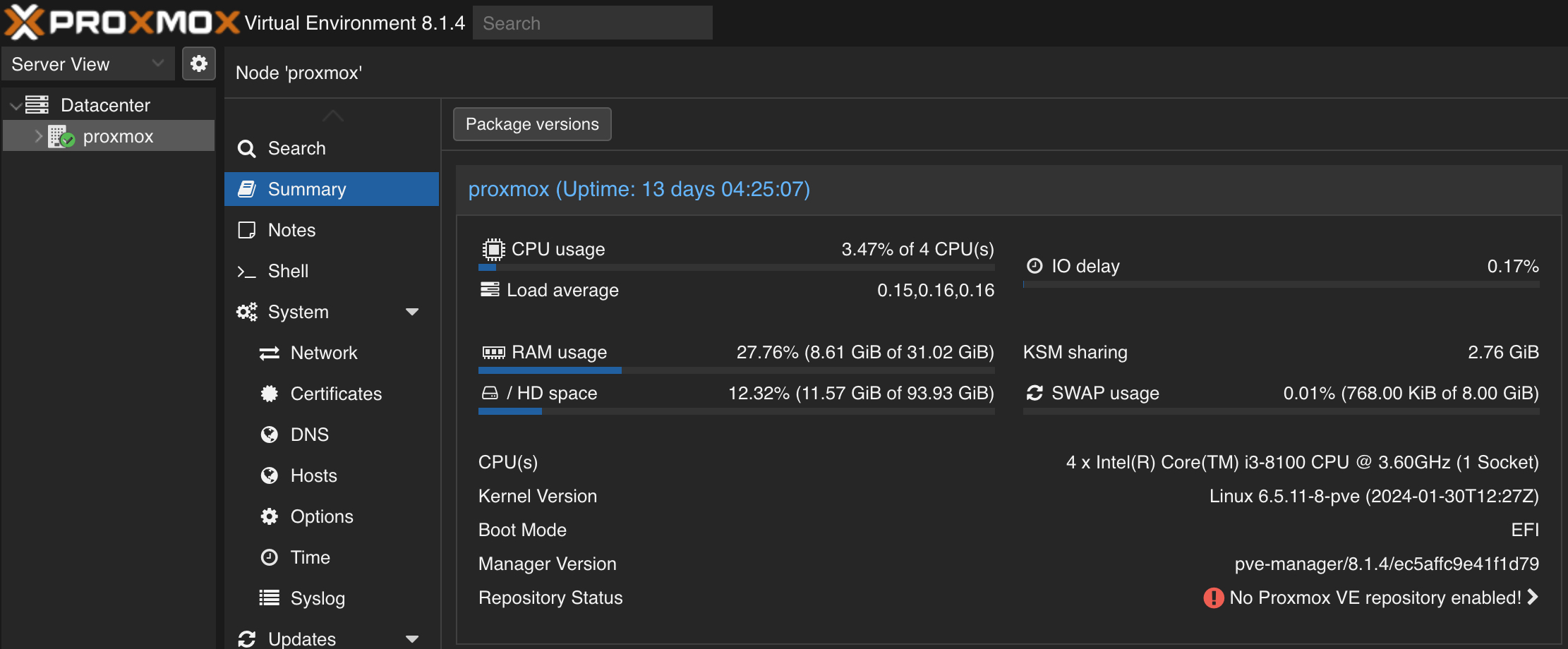Click the Datacenter icon in tree

point(37,105)
